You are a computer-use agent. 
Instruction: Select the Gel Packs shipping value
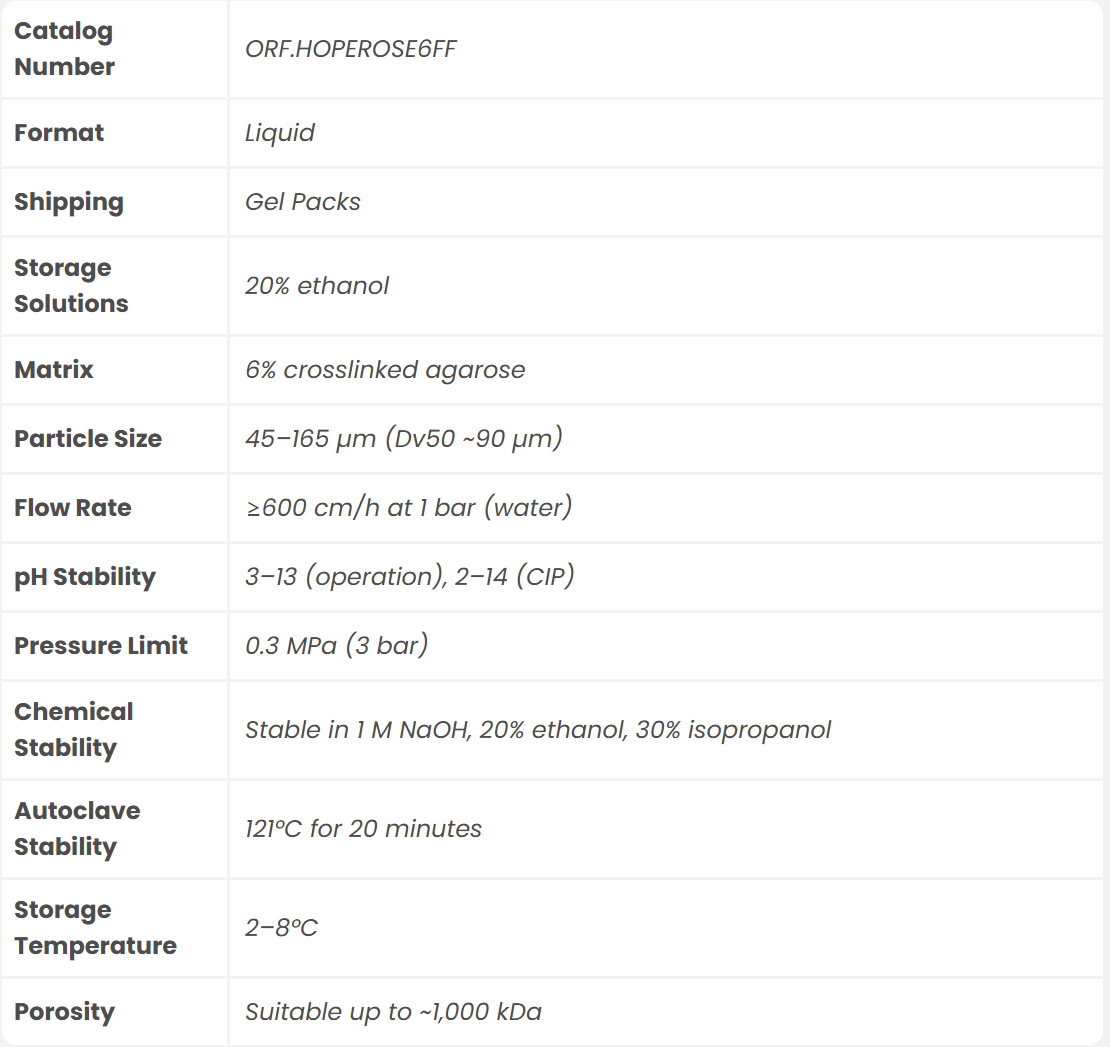(x=303, y=202)
